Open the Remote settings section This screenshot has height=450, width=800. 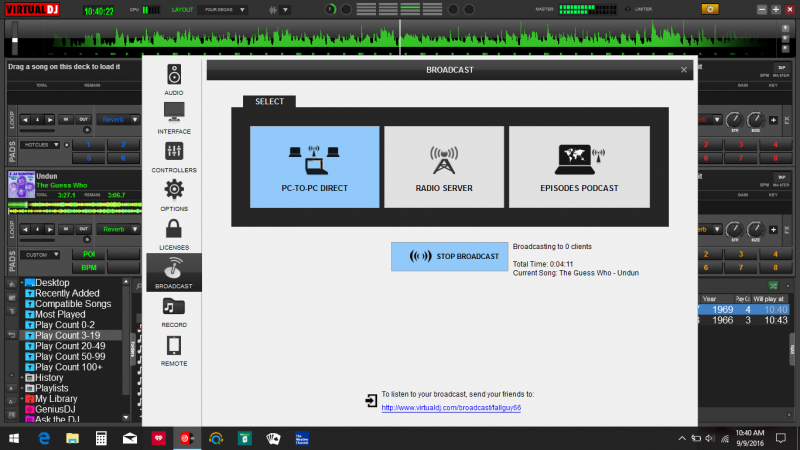173,351
